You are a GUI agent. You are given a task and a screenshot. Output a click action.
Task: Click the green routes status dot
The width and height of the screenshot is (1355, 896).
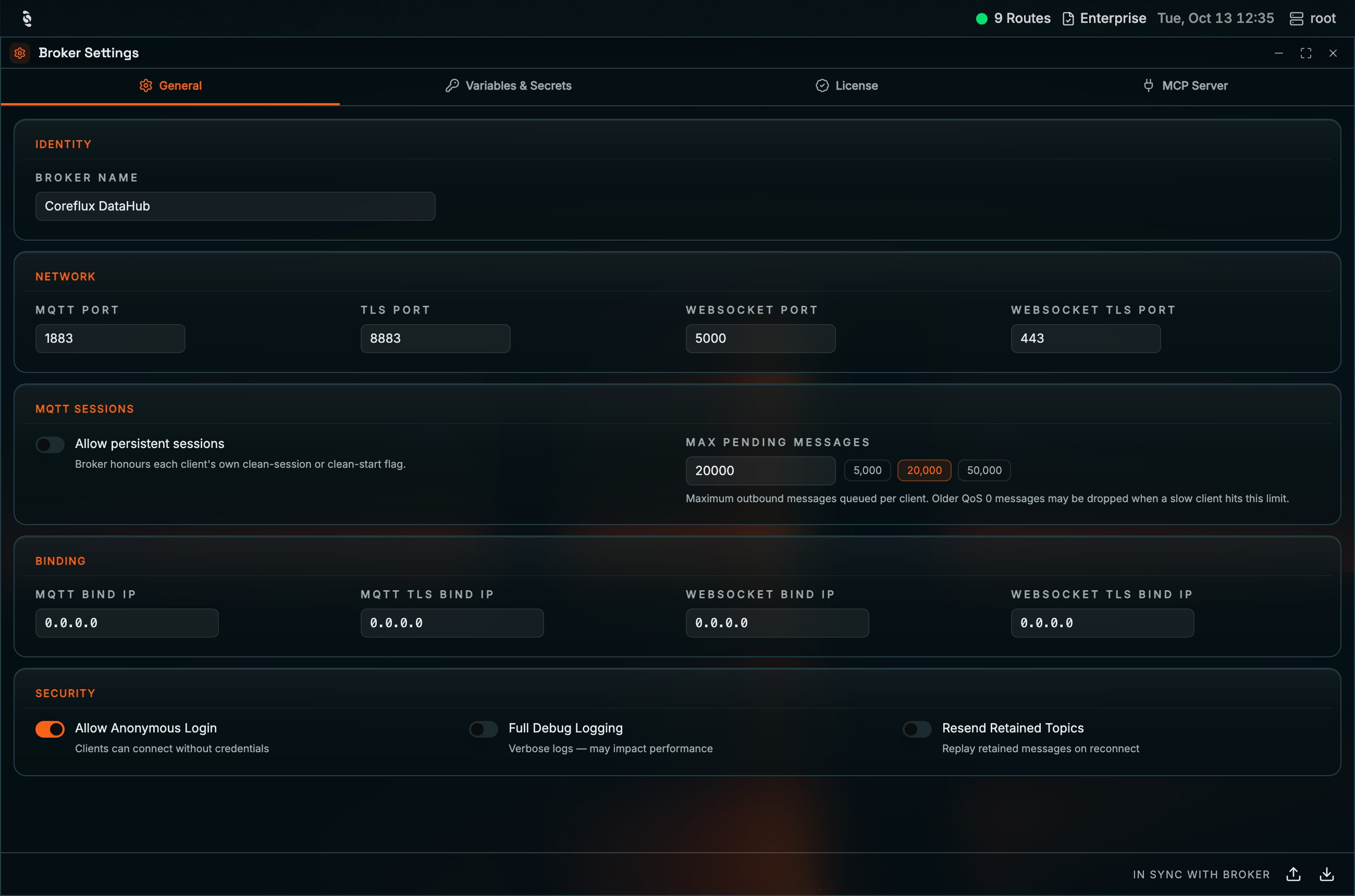[x=982, y=19]
